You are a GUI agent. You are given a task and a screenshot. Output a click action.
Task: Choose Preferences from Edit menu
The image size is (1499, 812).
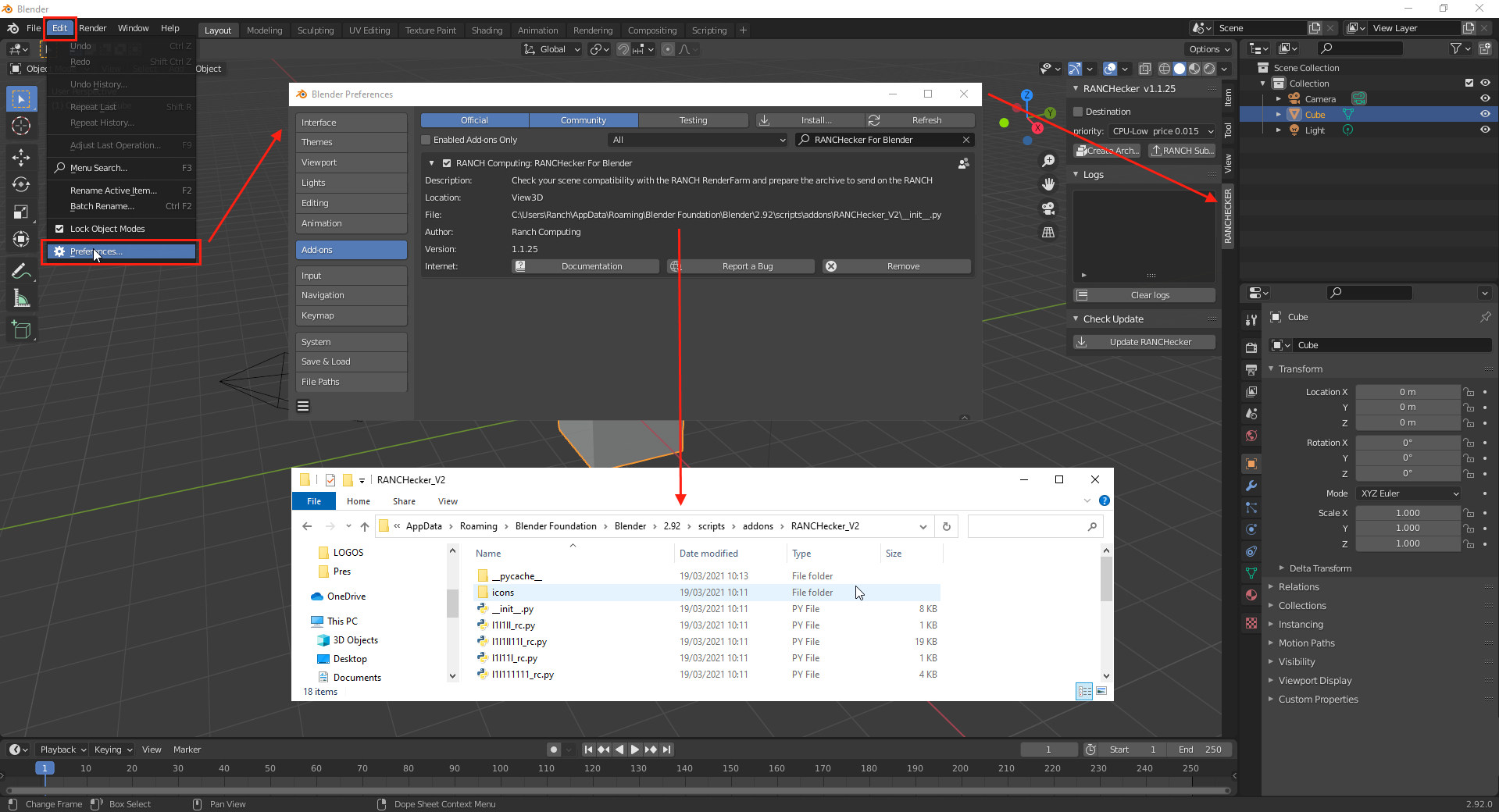(x=121, y=251)
